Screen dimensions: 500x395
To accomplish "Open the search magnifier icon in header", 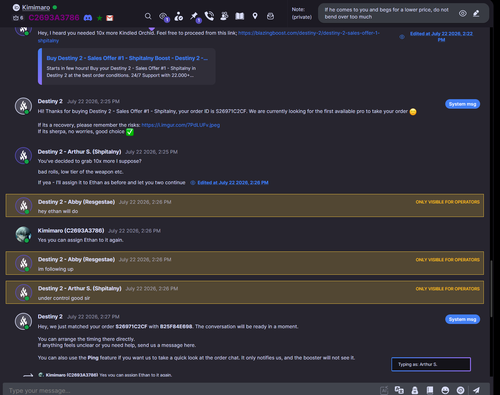I will click(148, 16).
